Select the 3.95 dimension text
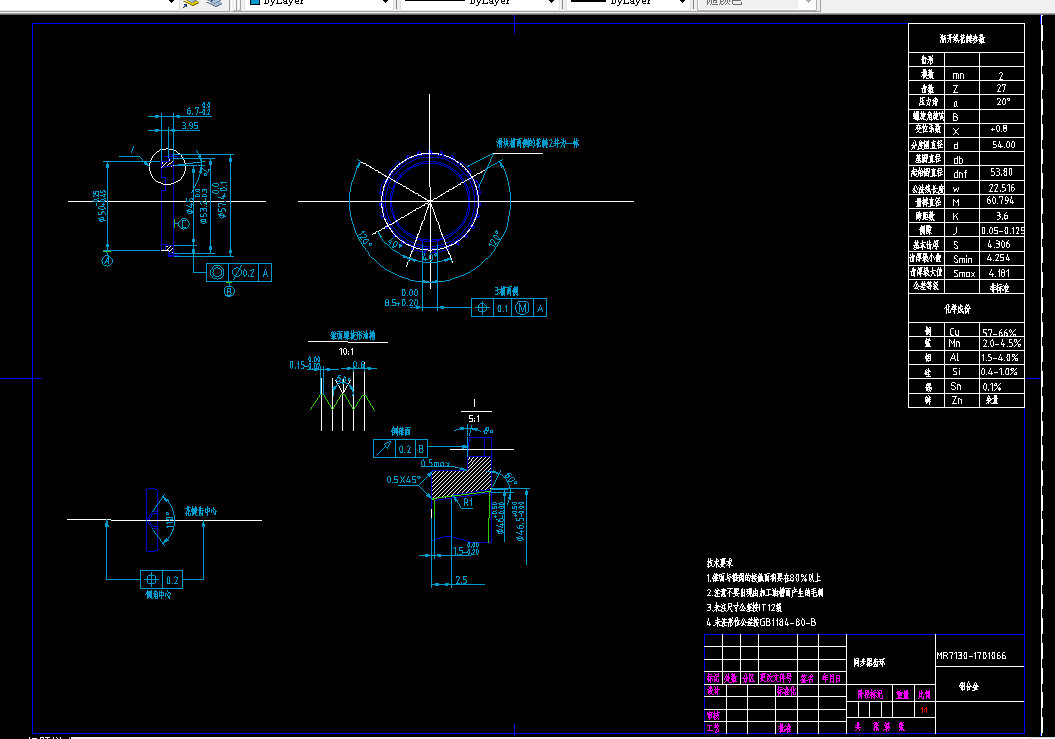 [190, 125]
